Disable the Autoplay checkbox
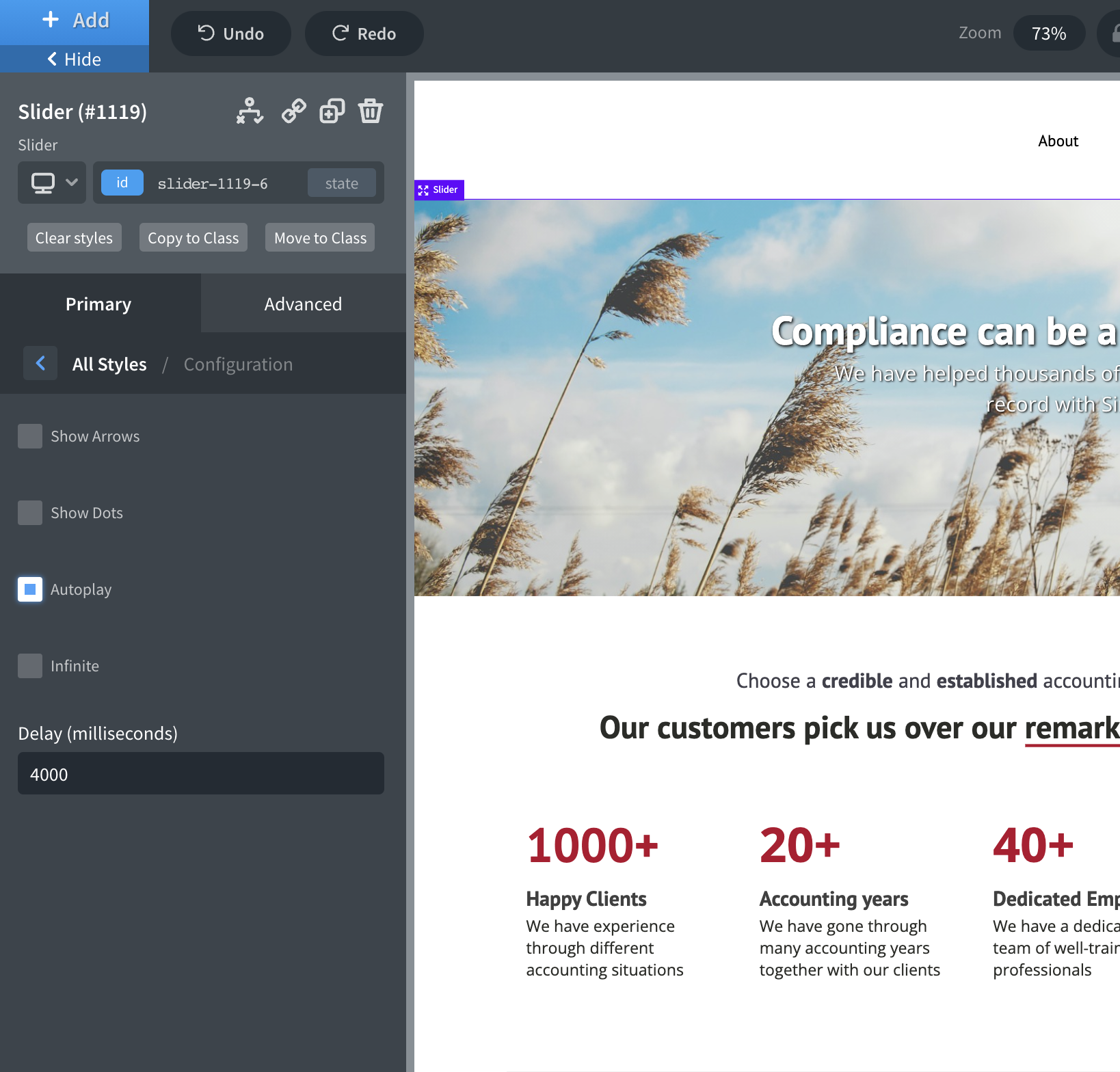 click(30, 589)
